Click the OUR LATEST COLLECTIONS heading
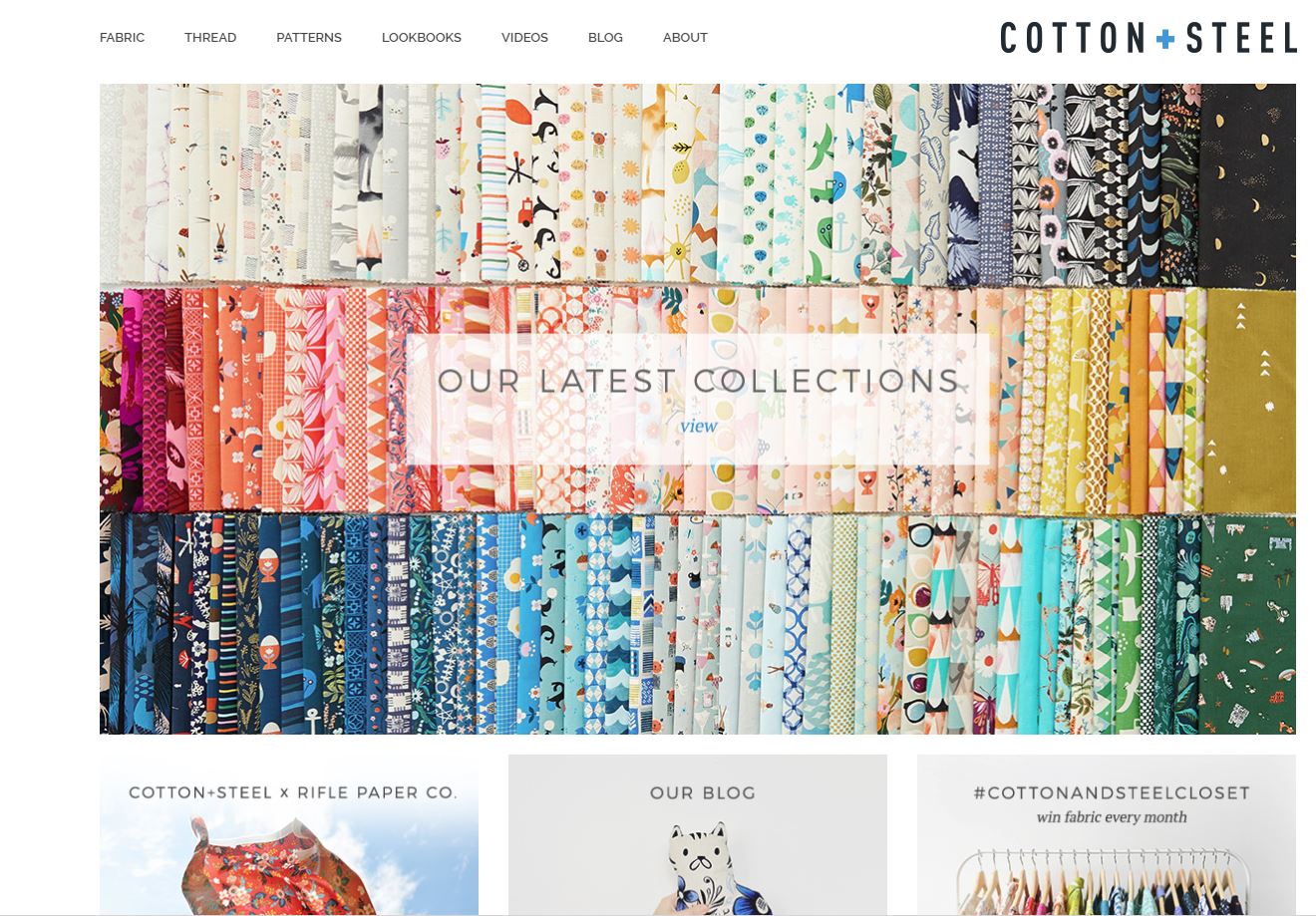1316x916 pixels. coord(698,381)
